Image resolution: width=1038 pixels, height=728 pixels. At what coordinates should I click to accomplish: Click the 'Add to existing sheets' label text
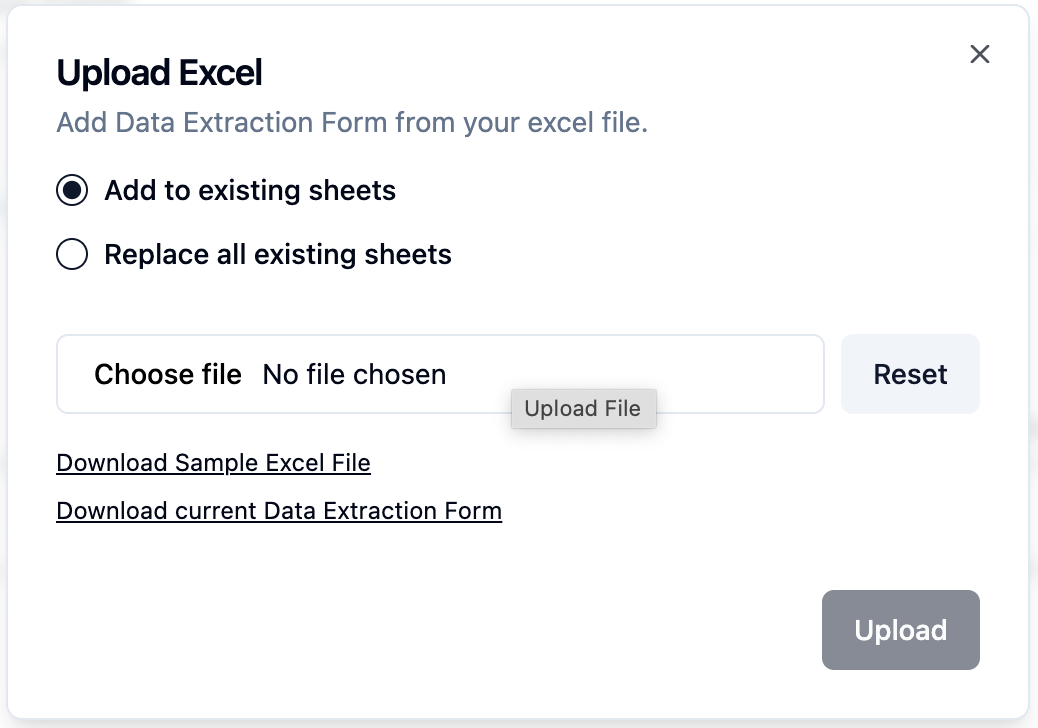[250, 190]
